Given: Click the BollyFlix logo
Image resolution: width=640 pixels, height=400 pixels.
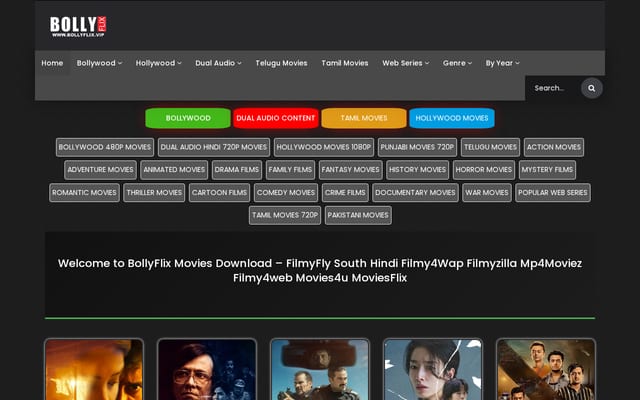Looking at the screenshot, I should click(x=78, y=27).
